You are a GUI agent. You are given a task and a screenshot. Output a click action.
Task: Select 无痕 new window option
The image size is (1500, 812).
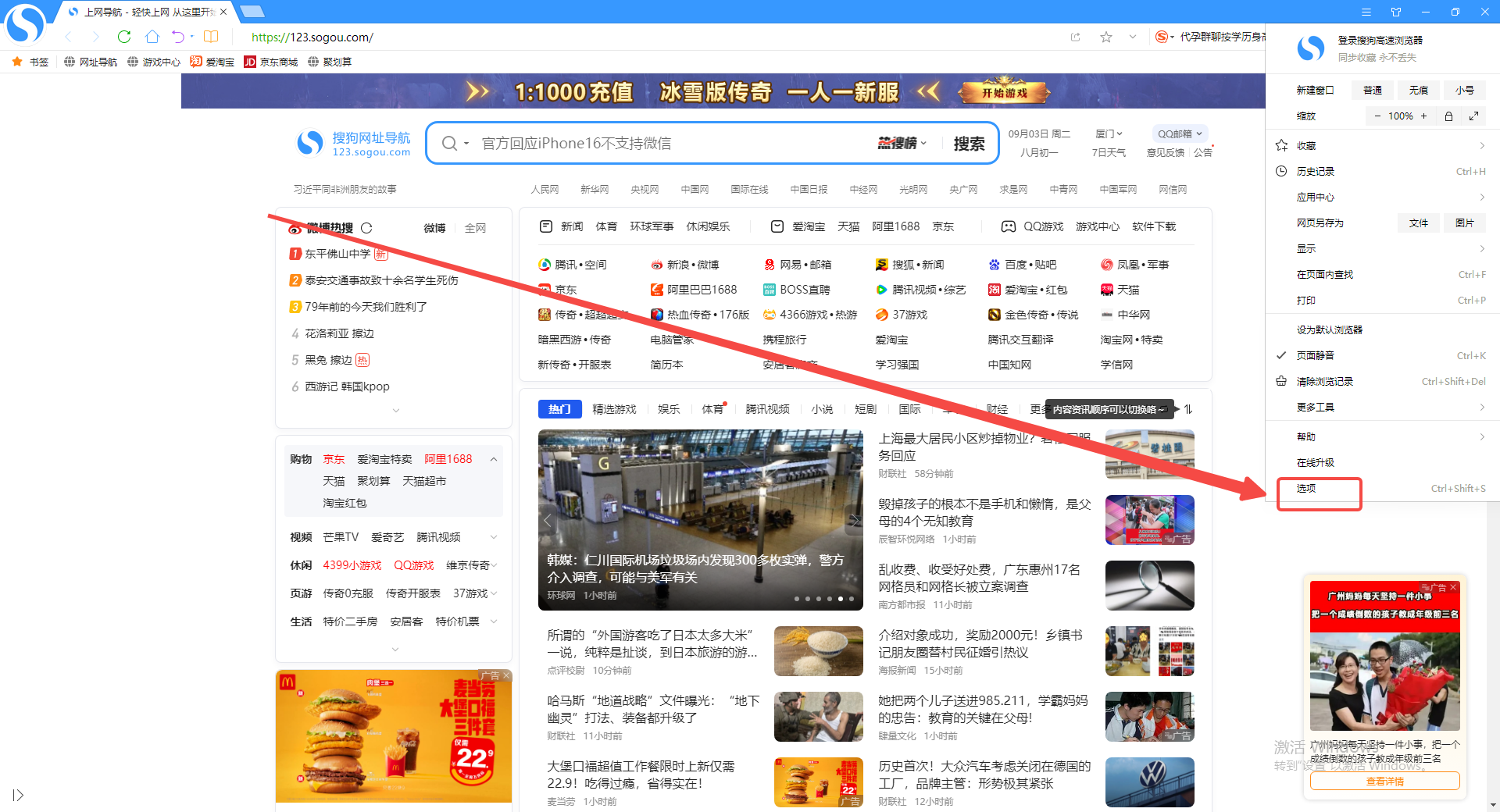1419,90
